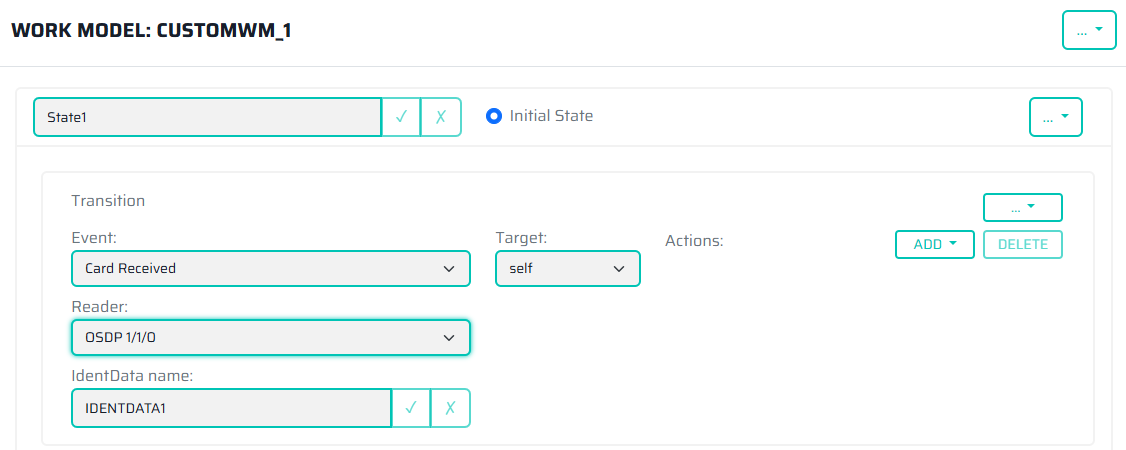Open the Transition options menu

tap(1022, 207)
